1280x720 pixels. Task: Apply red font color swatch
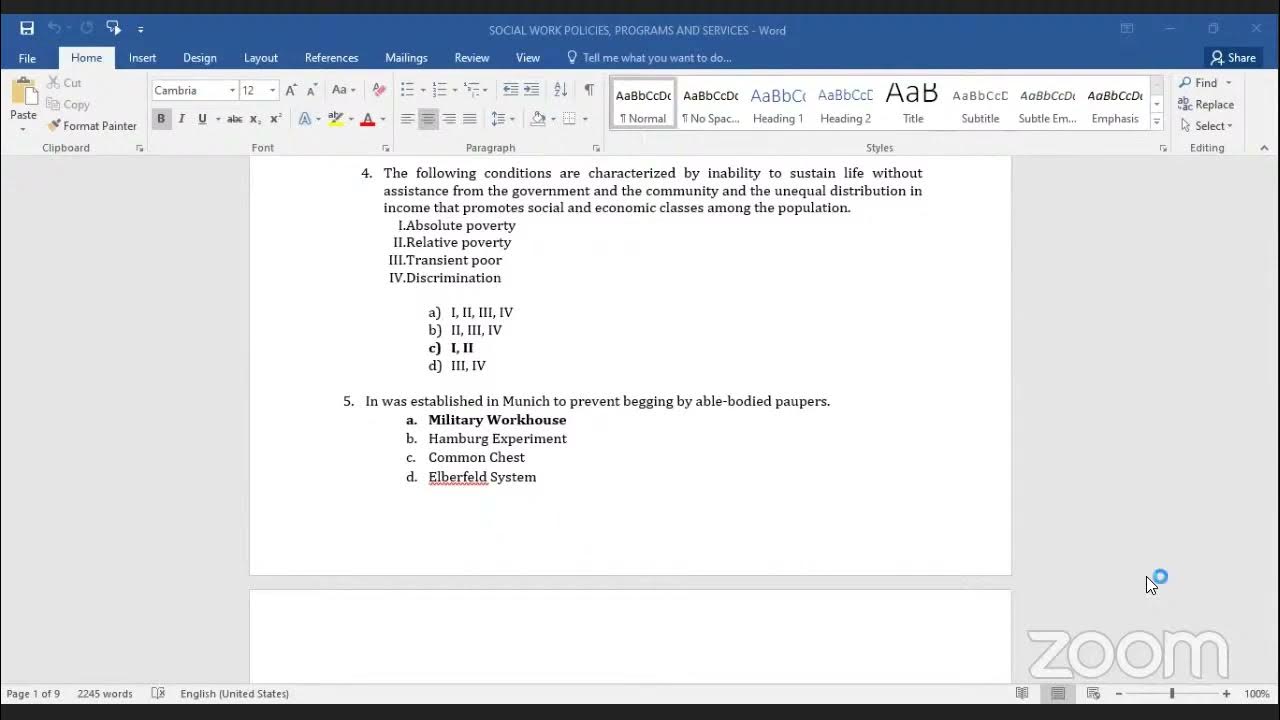(x=367, y=119)
